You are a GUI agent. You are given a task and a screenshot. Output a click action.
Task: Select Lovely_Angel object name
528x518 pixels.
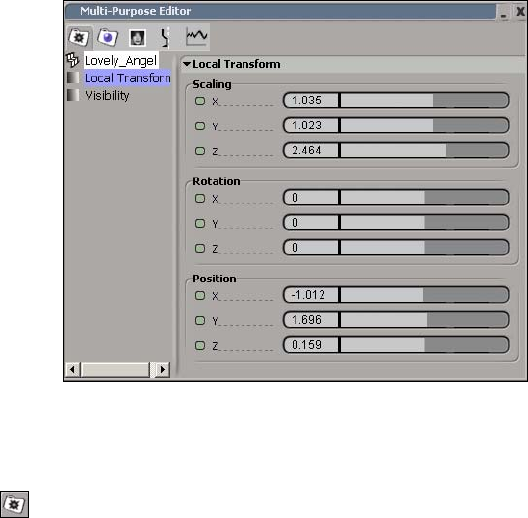click(x=121, y=60)
